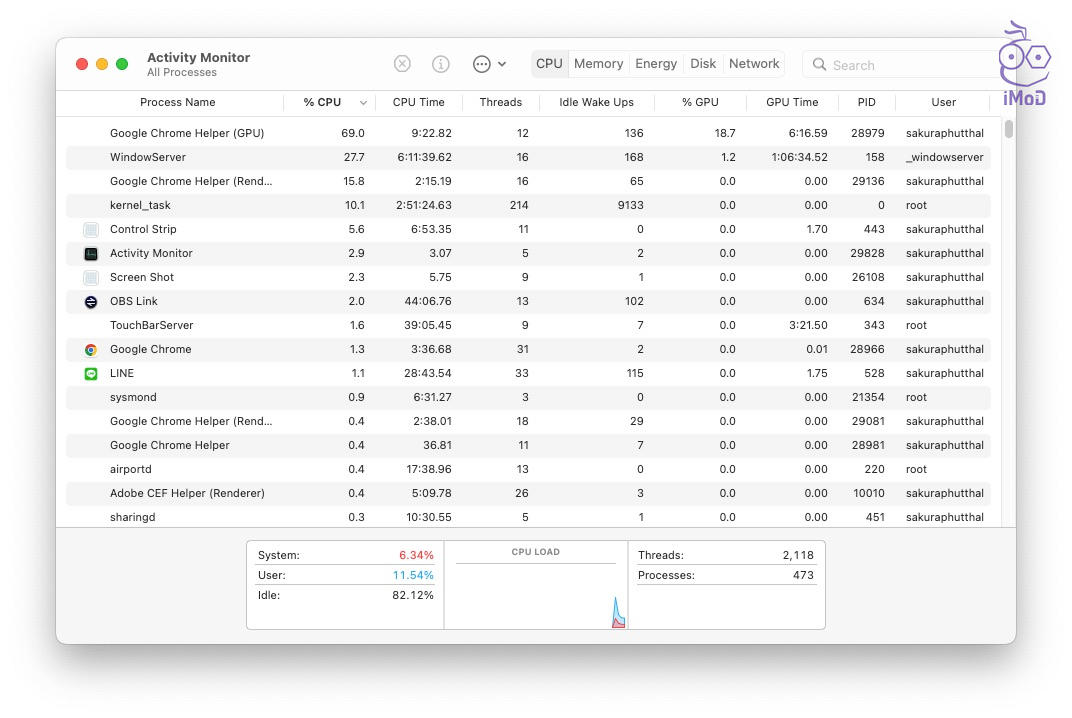The height and width of the screenshot is (718, 1072).
Task: Click into the Search field
Action: coord(900,65)
